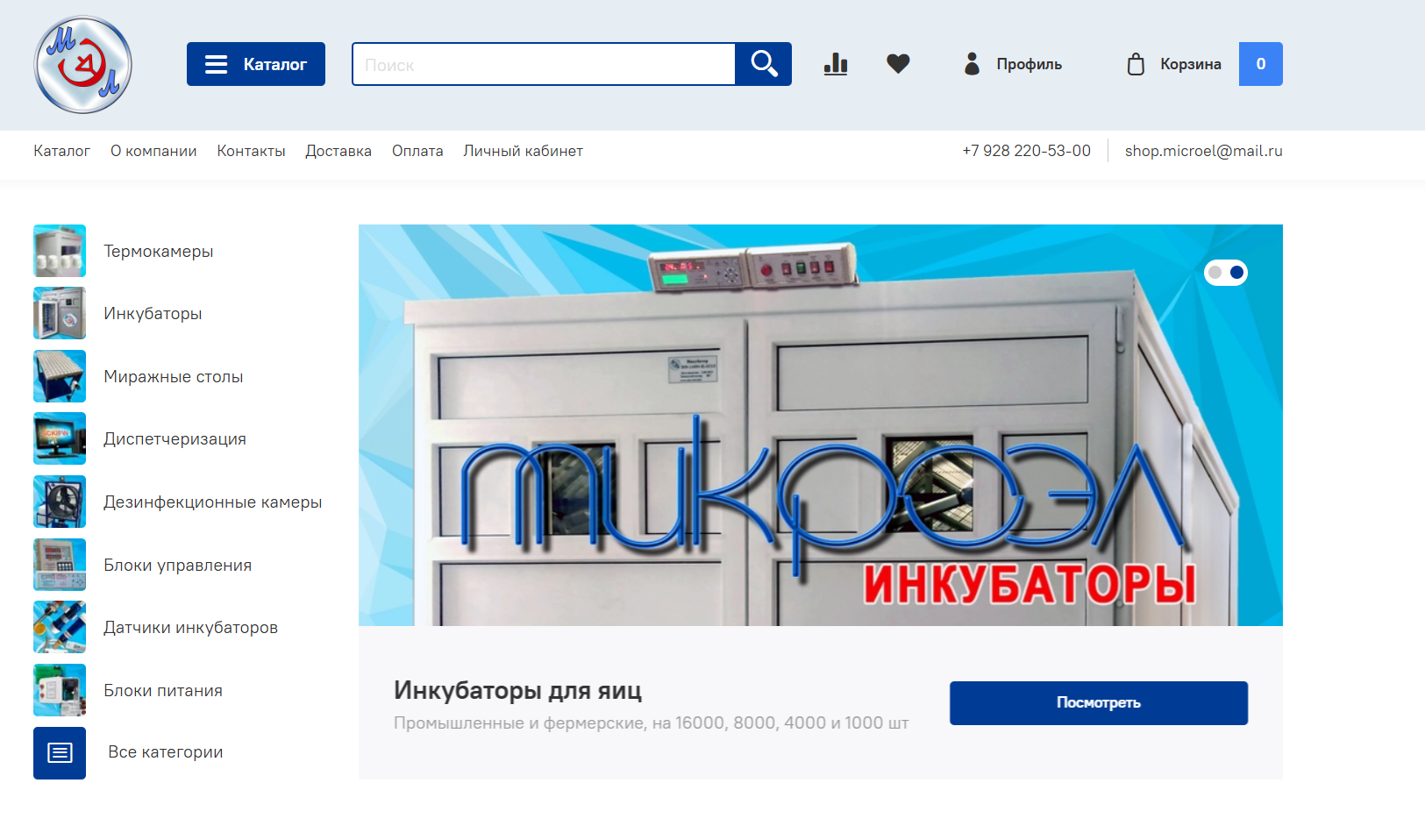
Task: Open the Термокамеры category label
Action: pyautogui.click(x=159, y=251)
